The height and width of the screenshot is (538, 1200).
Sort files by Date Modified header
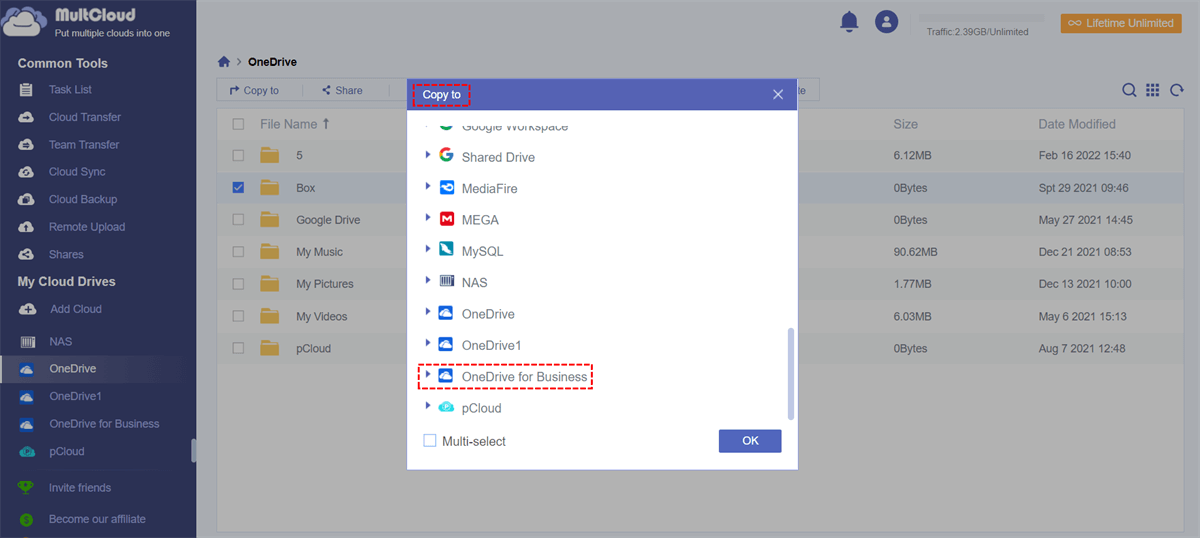coord(1077,124)
